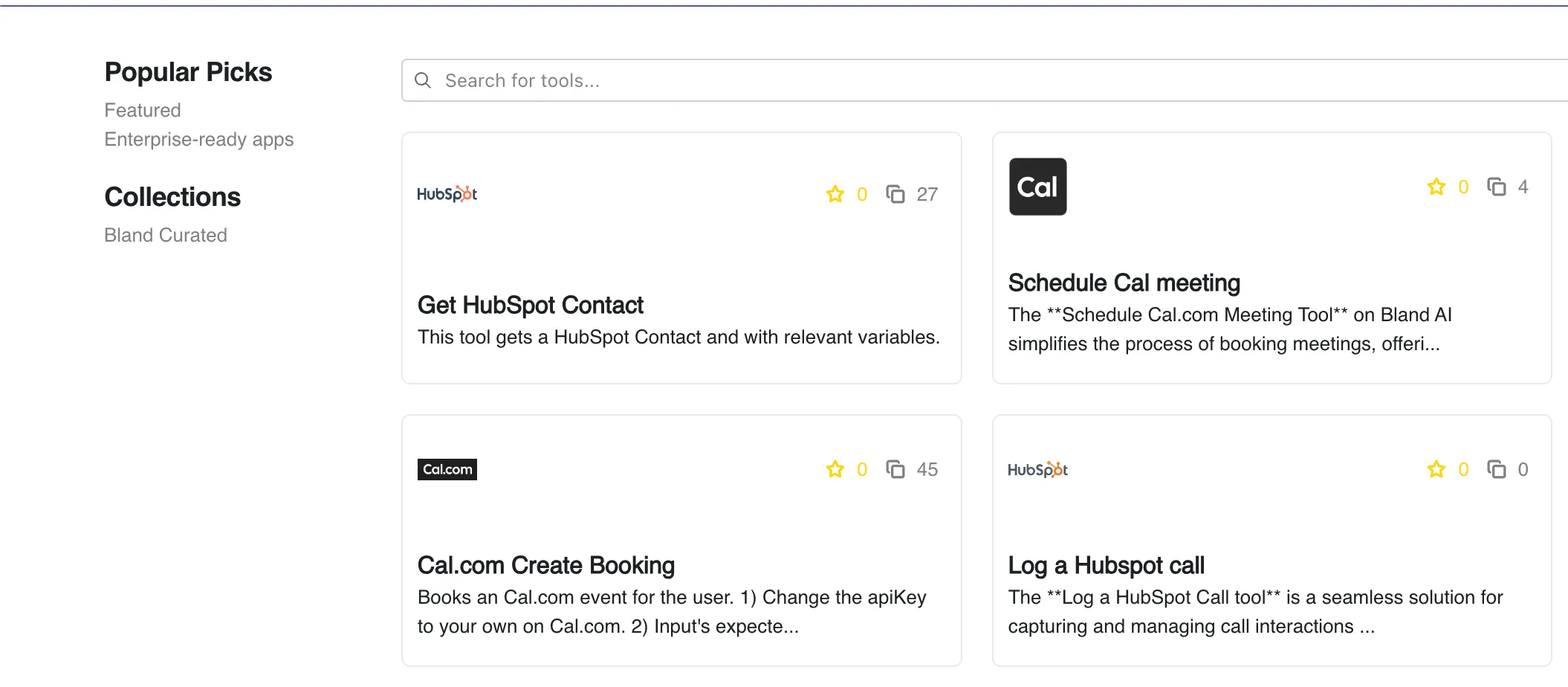
Task: Open the Schedule Cal meeting title
Action: coord(1124,283)
